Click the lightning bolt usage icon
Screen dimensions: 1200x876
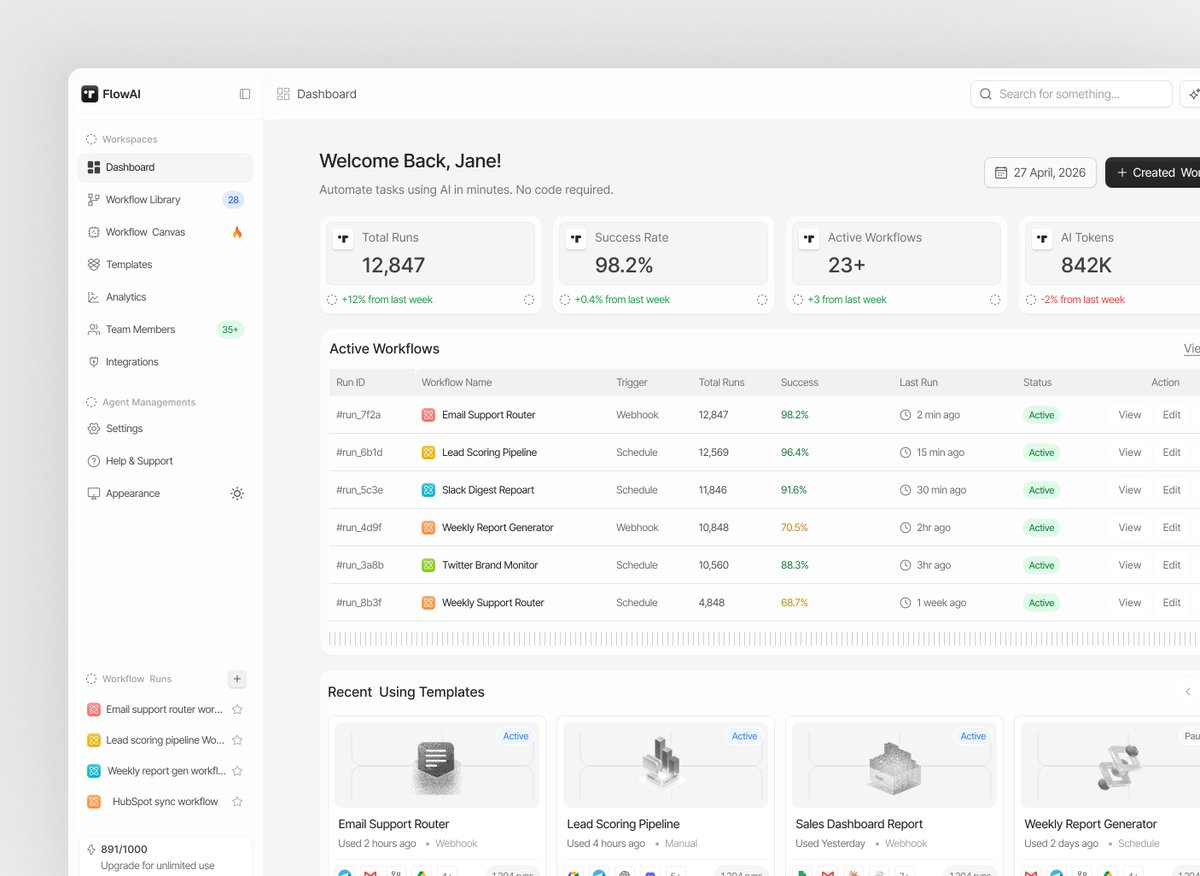(91, 849)
